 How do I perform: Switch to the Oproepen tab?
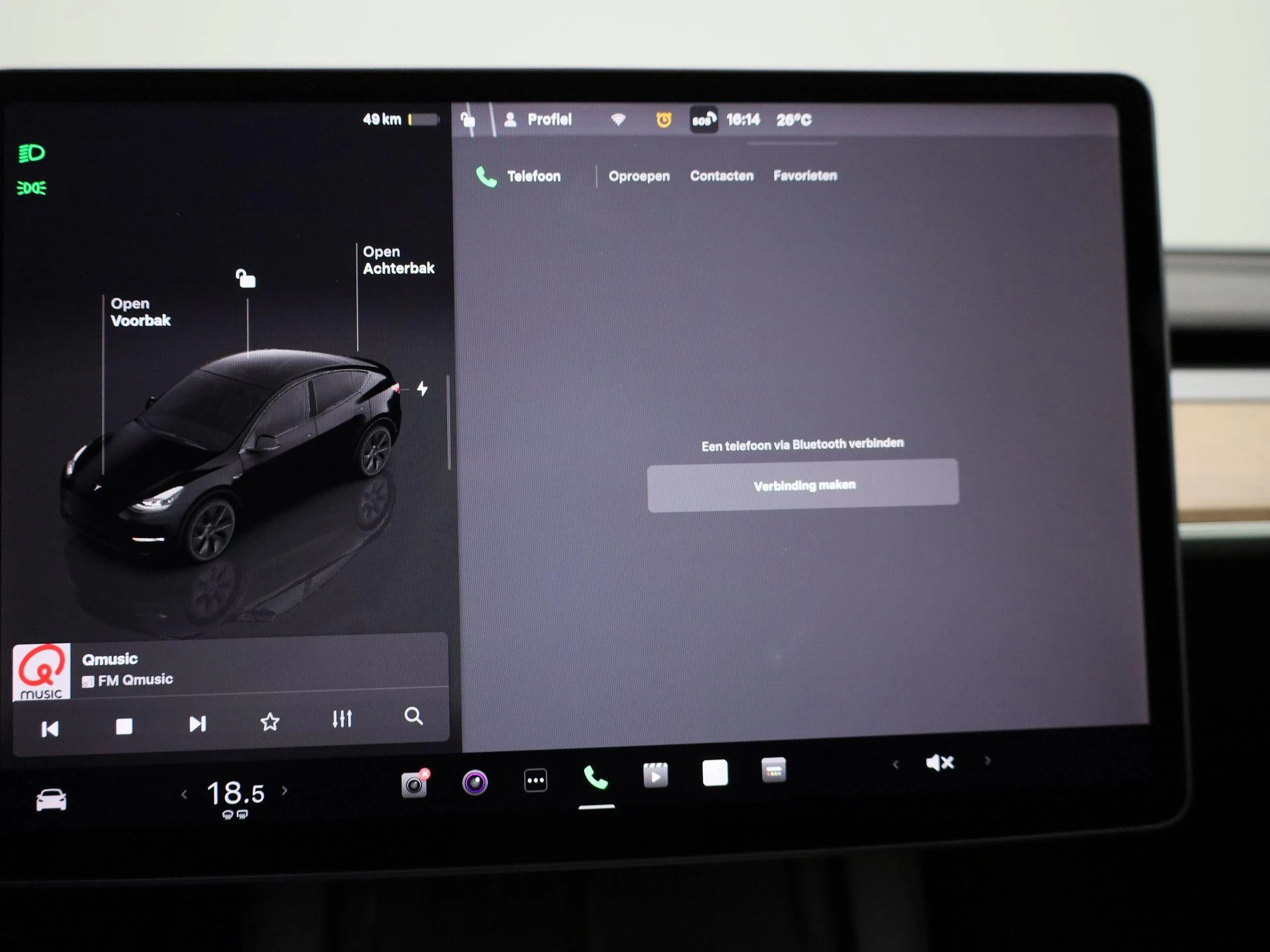click(639, 177)
